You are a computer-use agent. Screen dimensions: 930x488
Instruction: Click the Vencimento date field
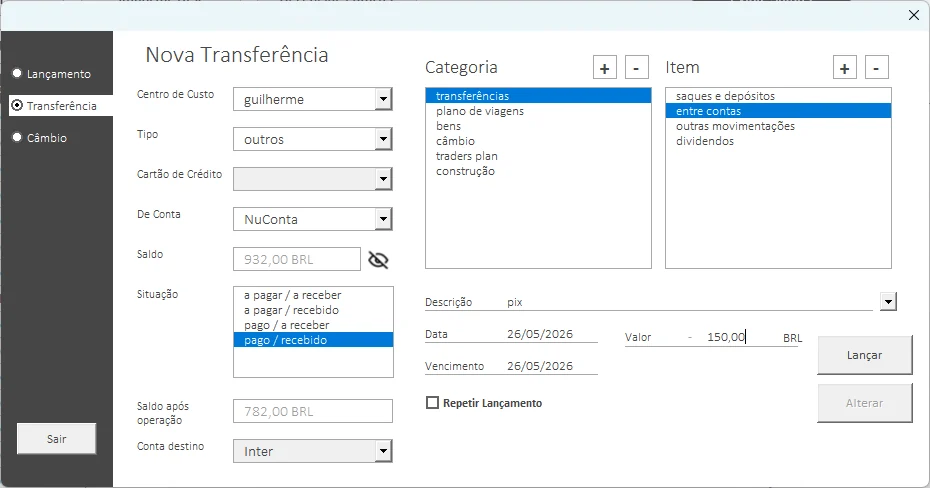[550, 366]
